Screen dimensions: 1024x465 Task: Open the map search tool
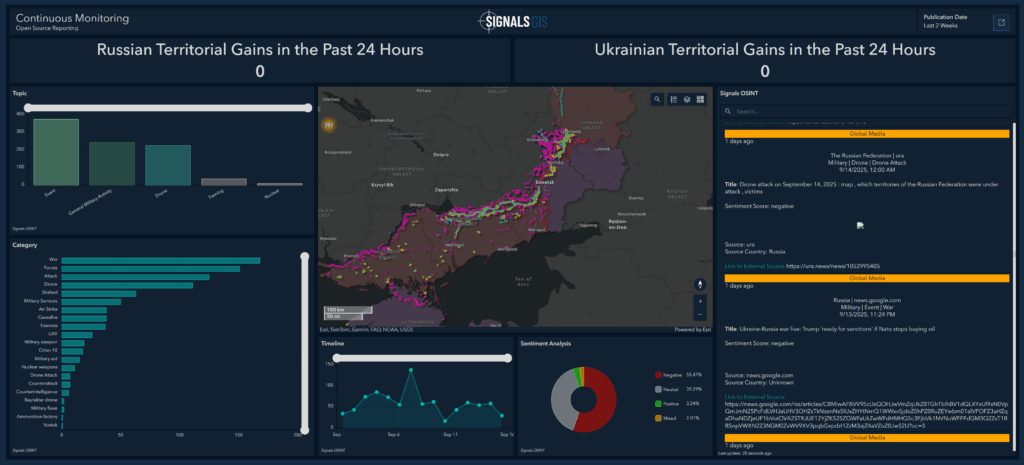(657, 99)
